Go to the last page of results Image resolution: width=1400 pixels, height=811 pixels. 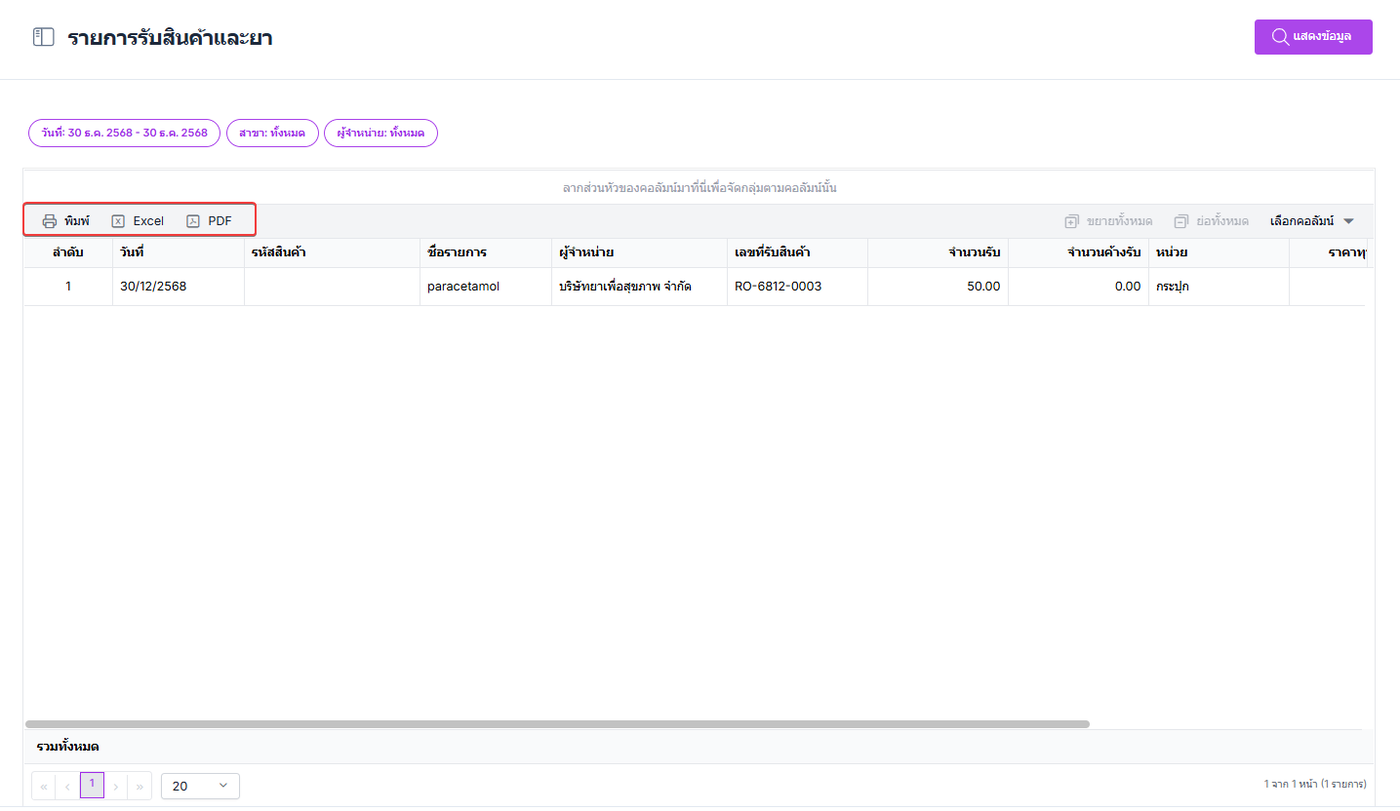pyautogui.click(x=140, y=786)
